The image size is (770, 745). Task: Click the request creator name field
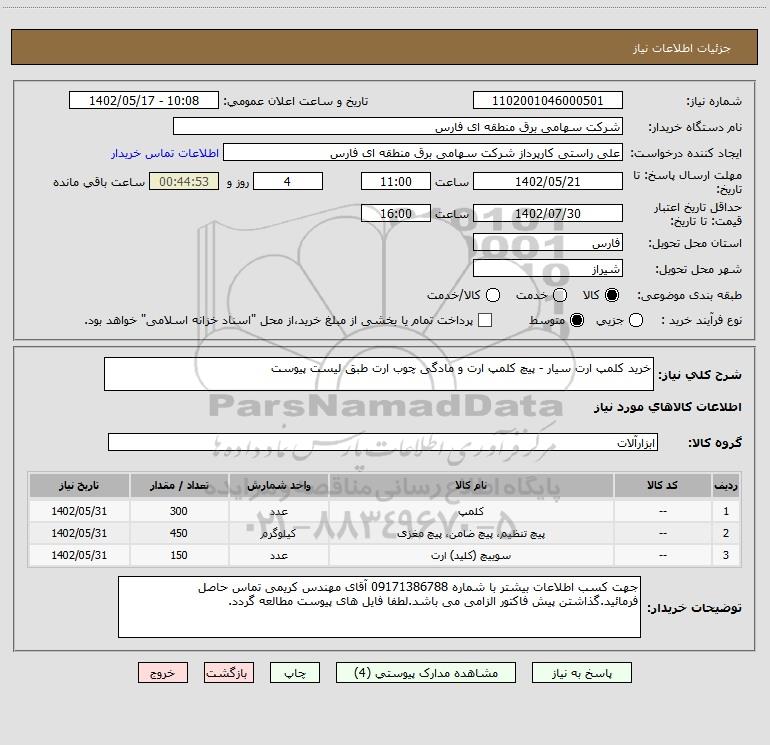[x=423, y=152]
